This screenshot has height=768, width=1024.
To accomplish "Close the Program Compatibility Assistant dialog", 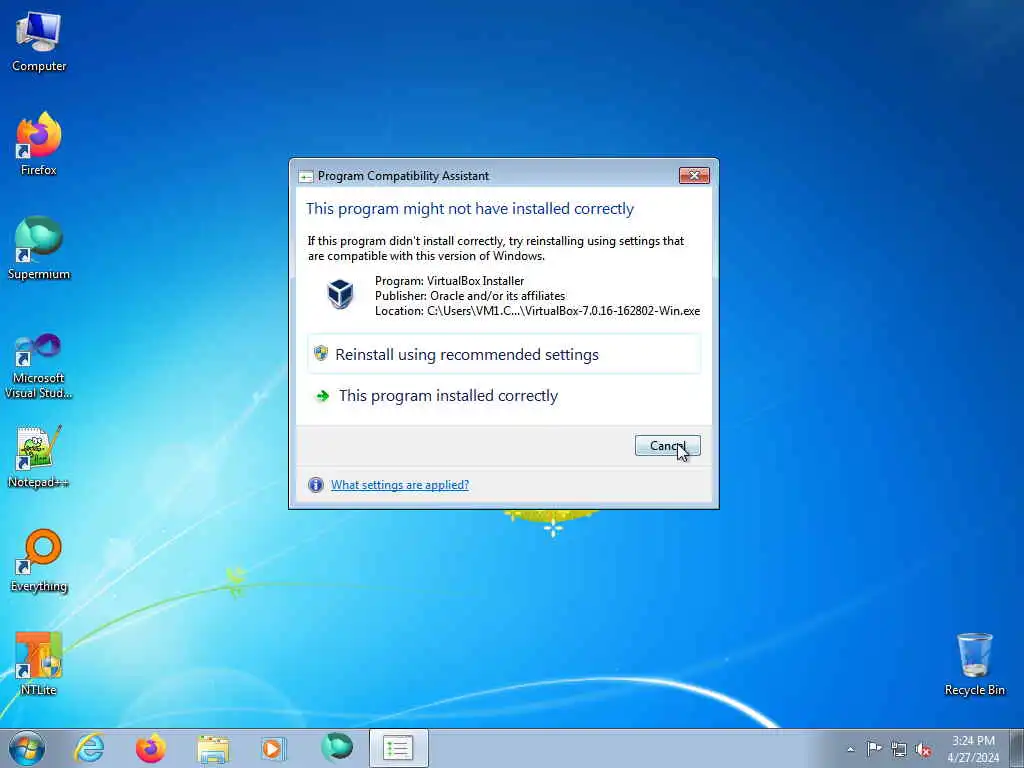I will pyautogui.click(x=694, y=175).
